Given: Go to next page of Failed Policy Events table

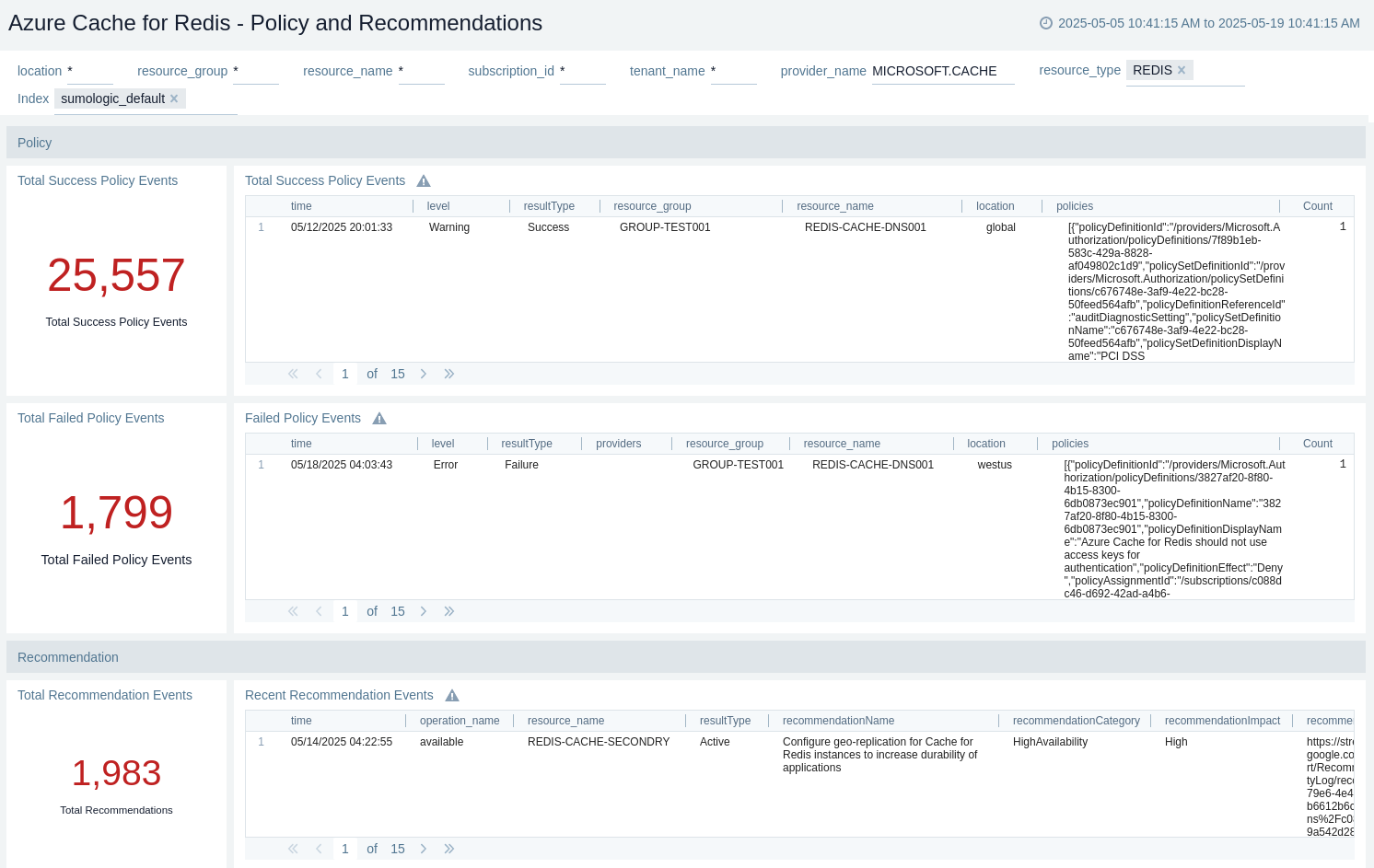Looking at the screenshot, I should tap(424, 611).
